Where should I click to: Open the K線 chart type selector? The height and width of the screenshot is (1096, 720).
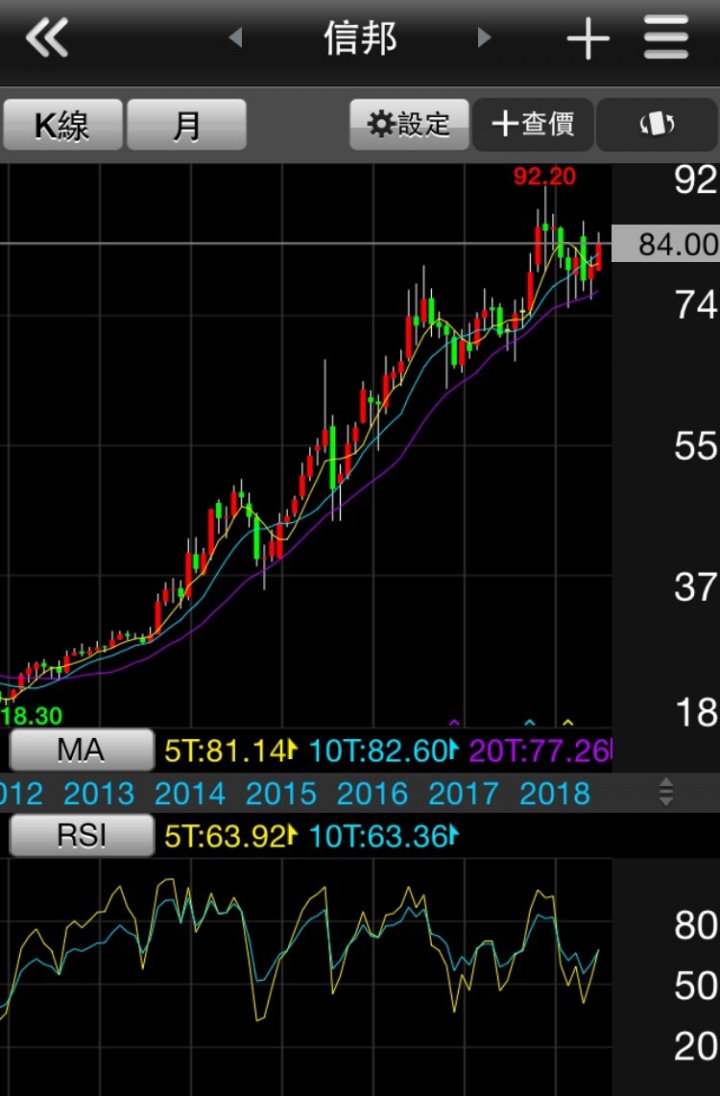click(x=62, y=124)
